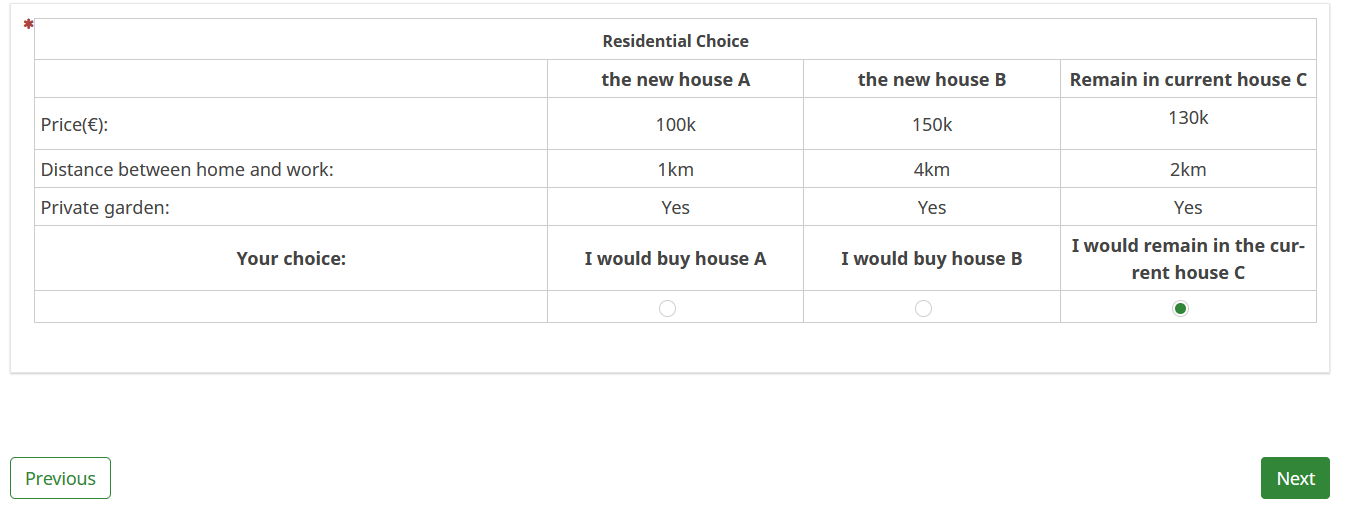Click the "Remain in current house C" header

coord(1188,80)
